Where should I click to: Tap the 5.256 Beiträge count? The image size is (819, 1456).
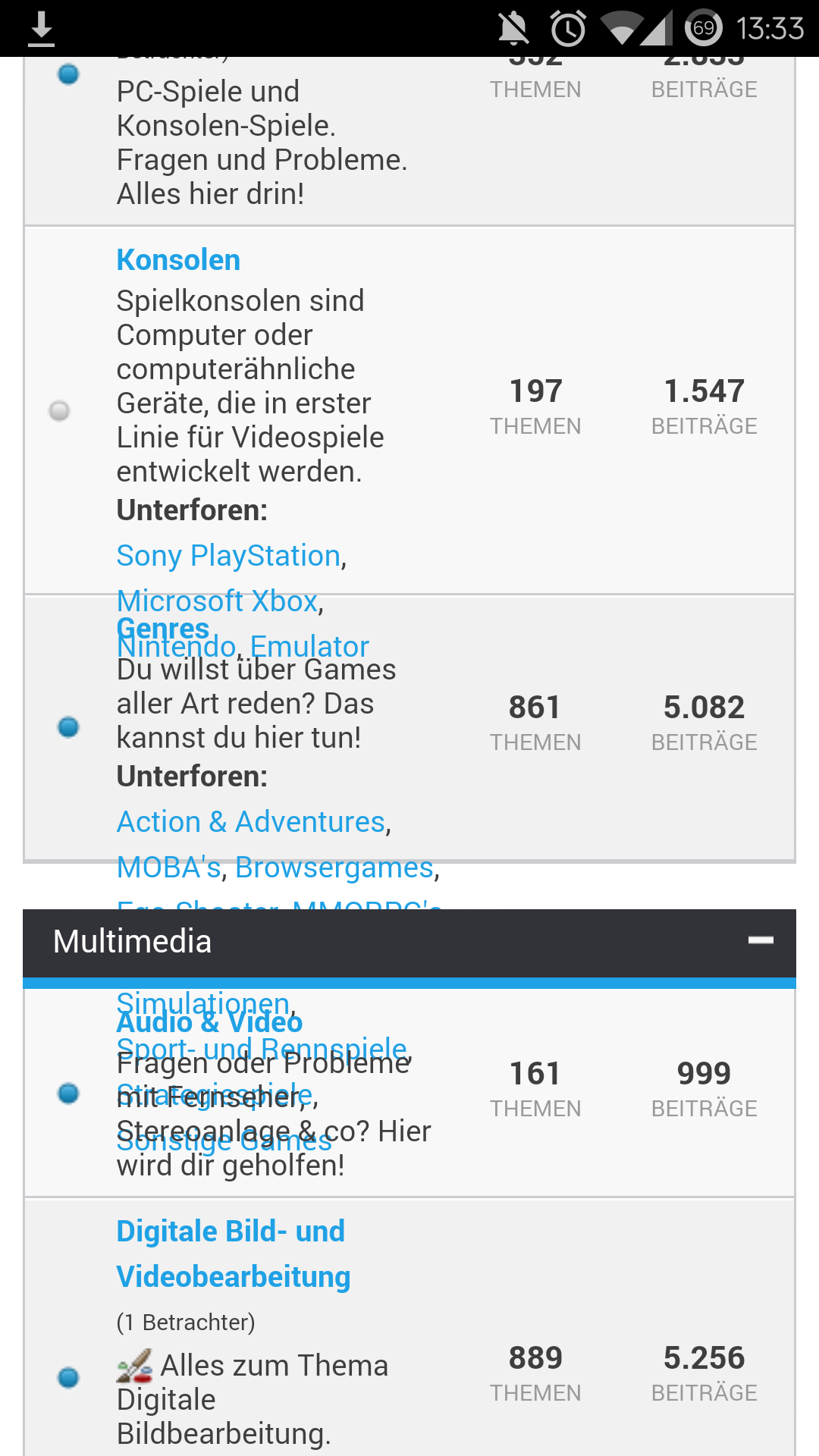pyautogui.click(x=704, y=1358)
